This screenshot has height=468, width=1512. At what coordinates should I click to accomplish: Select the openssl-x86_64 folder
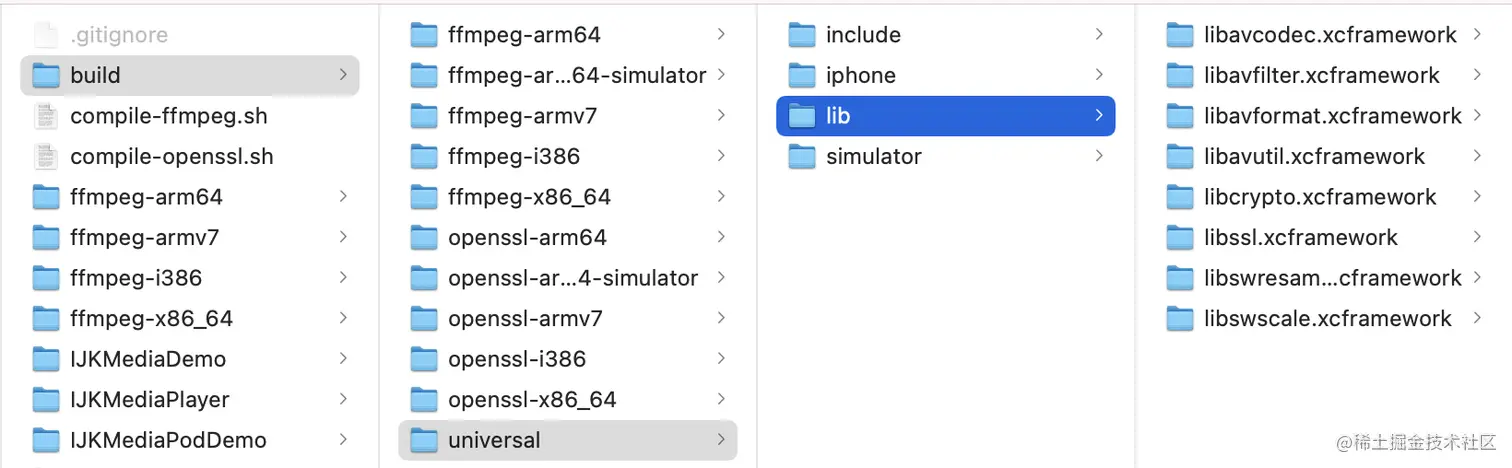pyautogui.click(x=532, y=400)
